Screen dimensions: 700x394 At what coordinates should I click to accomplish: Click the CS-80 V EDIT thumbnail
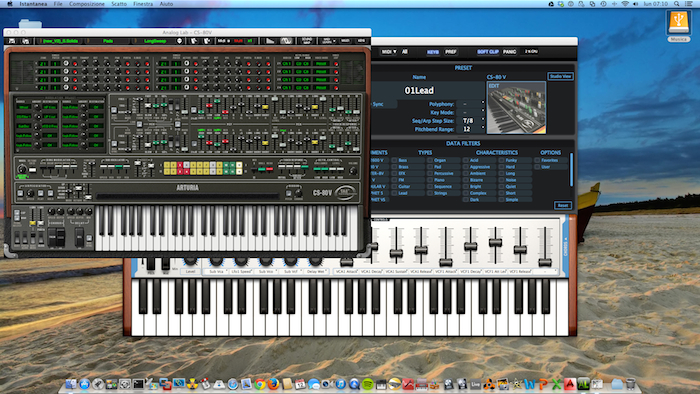pos(516,108)
